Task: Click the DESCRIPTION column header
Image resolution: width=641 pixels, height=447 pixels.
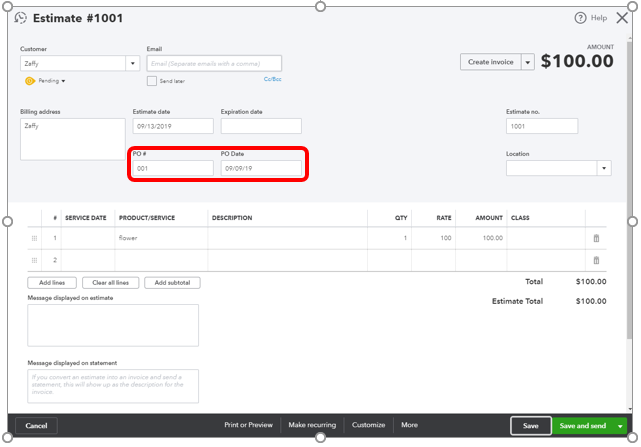Action: point(232,218)
